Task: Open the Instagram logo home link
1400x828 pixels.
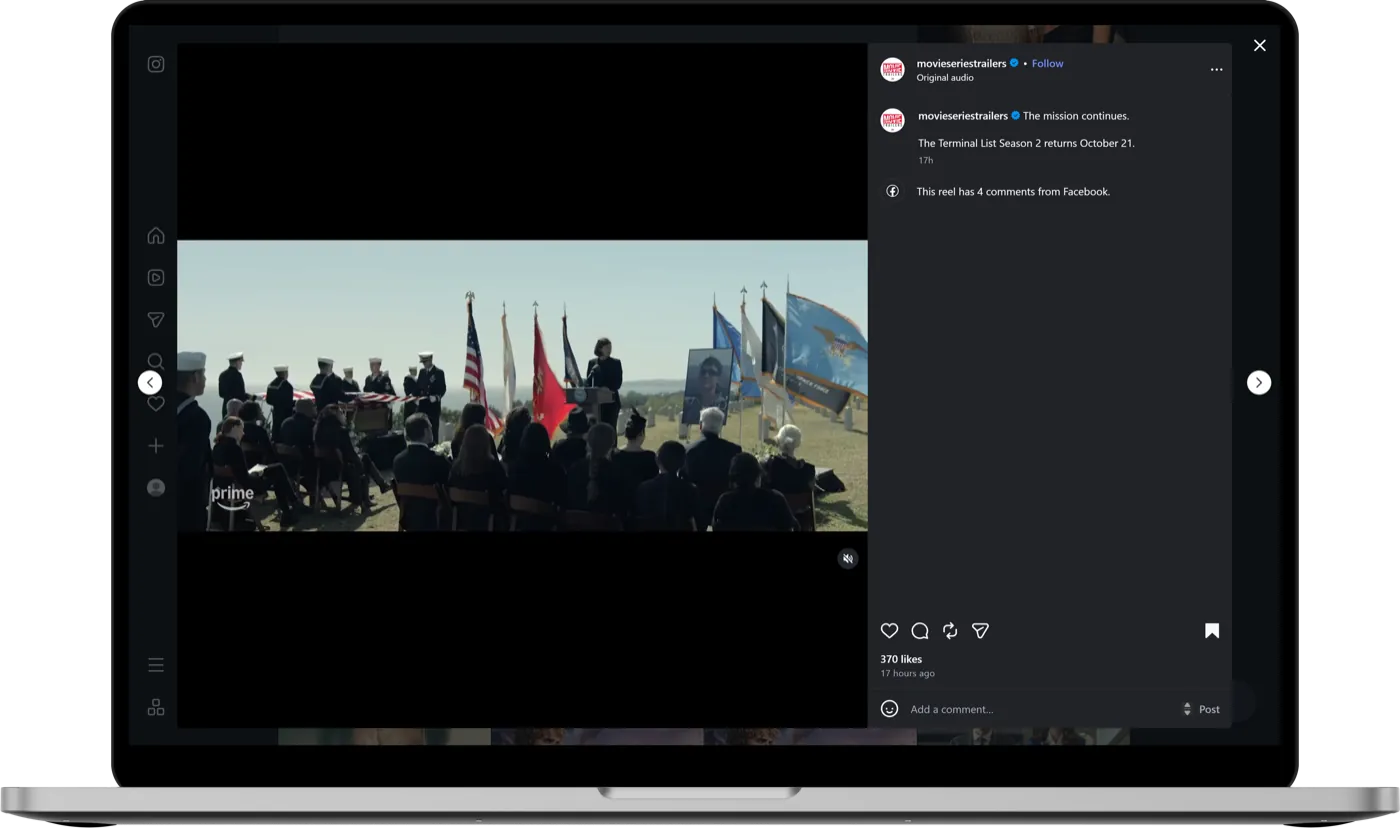Action: click(x=156, y=64)
